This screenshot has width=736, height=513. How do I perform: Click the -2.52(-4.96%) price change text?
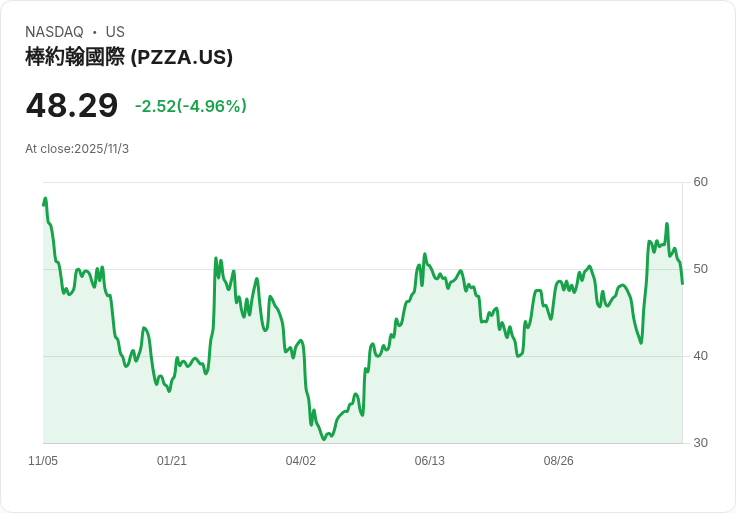pyautogui.click(x=191, y=106)
